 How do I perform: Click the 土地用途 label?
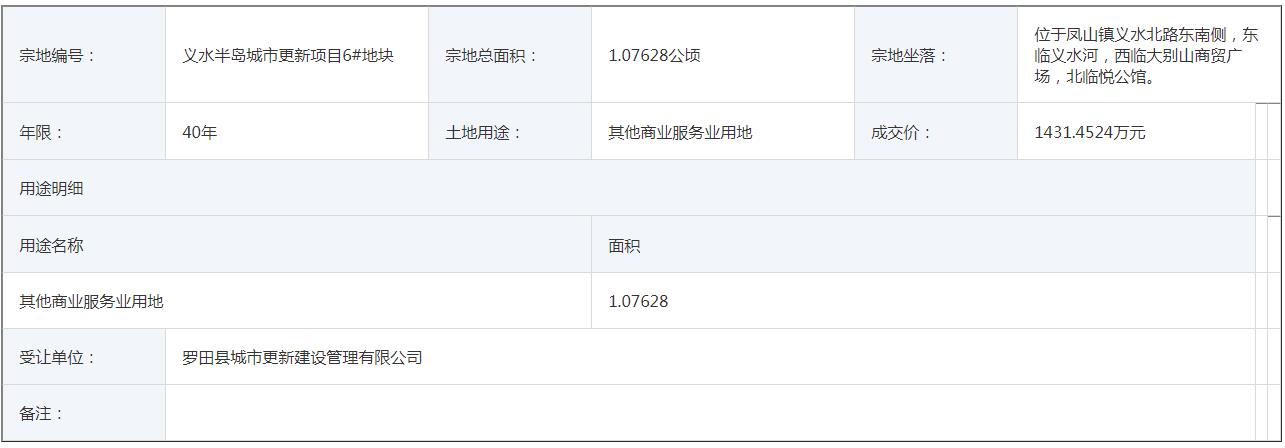(x=483, y=132)
